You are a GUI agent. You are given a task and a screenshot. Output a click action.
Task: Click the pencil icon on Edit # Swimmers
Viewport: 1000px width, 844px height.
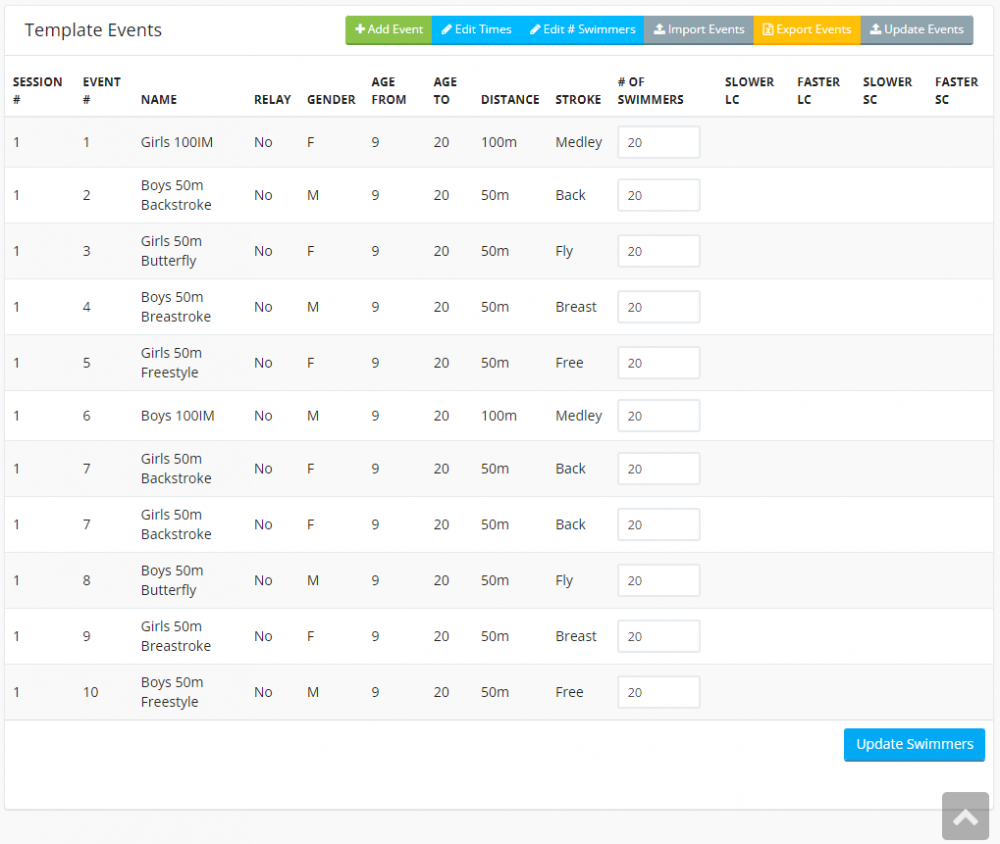point(537,30)
